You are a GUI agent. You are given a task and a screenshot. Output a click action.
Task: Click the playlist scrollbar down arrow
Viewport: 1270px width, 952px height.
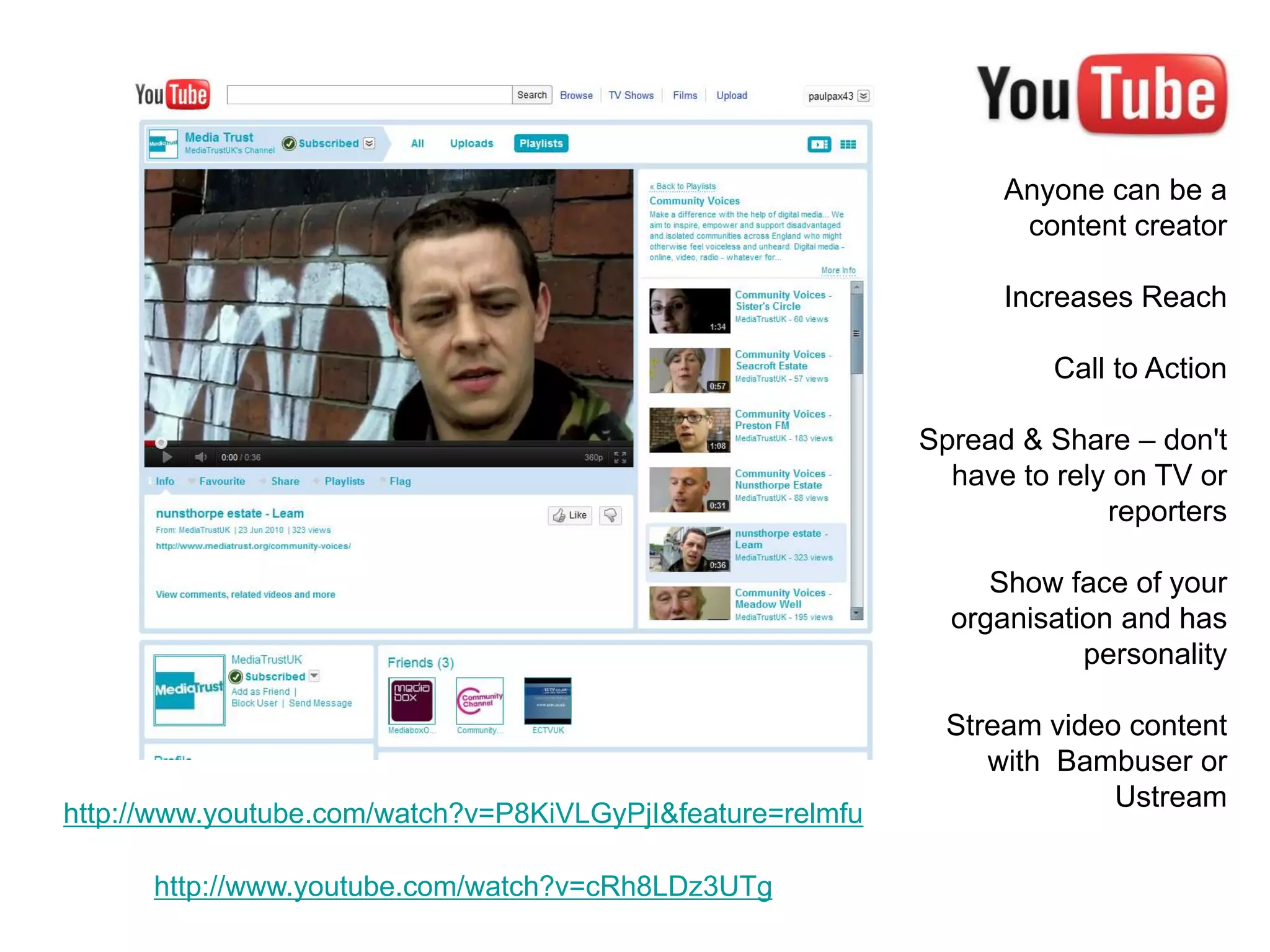[857, 613]
